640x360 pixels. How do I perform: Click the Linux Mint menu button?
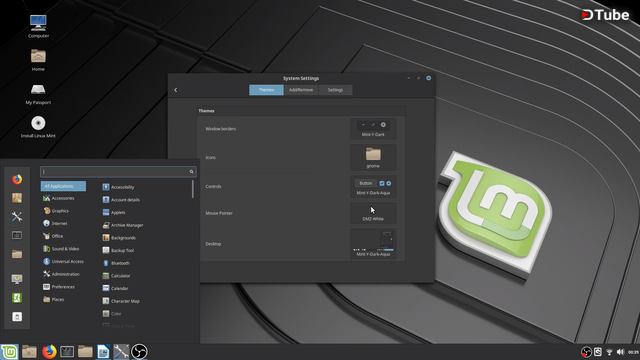[9, 351]
